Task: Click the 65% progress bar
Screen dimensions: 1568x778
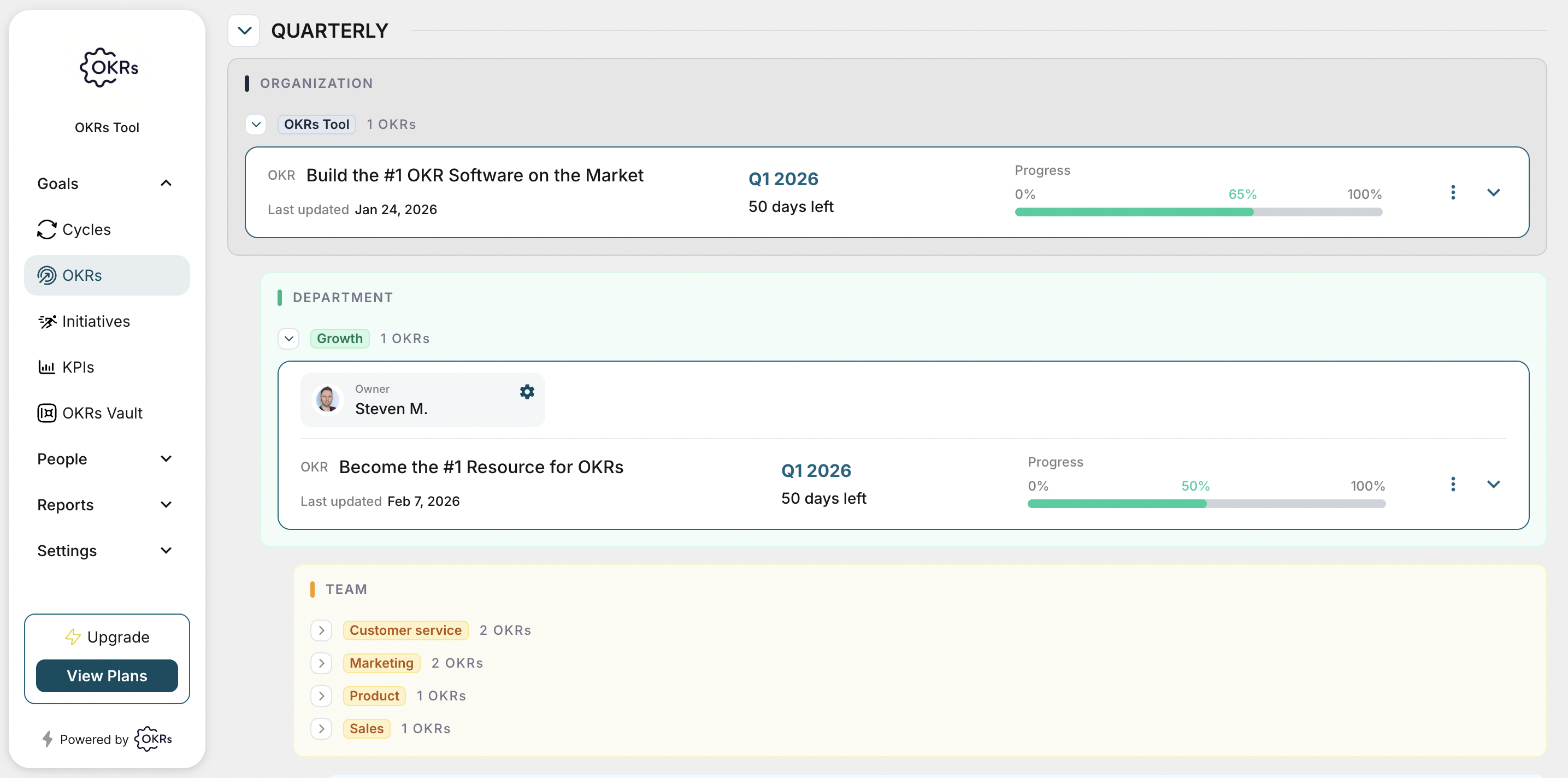Action: pyautogui.click(x=1198, y=212)
